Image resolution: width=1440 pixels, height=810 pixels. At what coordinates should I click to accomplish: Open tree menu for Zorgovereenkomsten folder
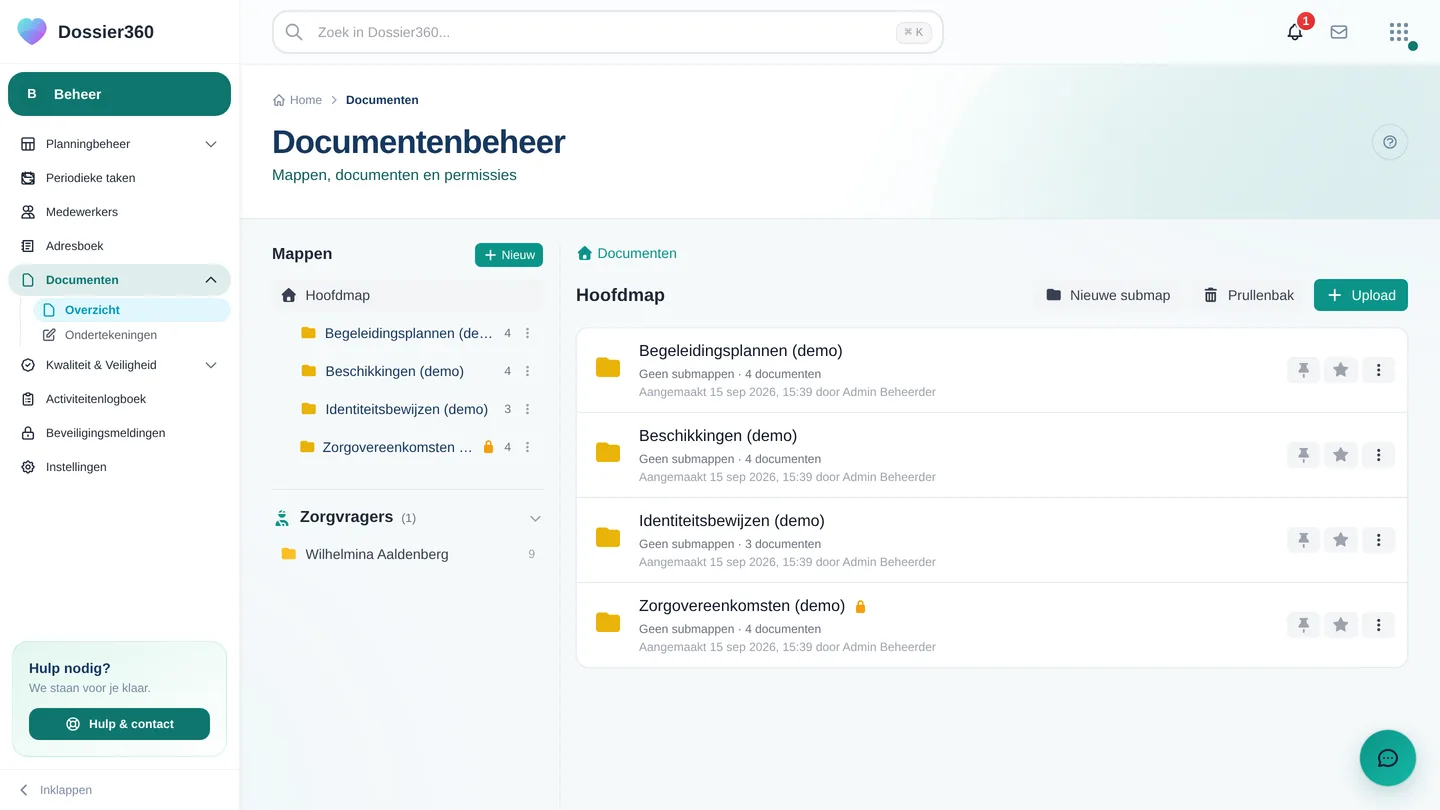click(x=528, y=447)
